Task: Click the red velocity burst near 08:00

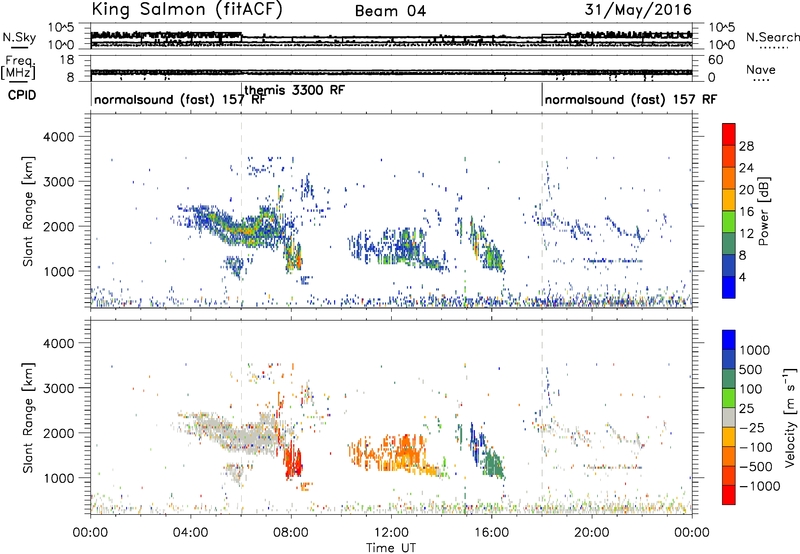Action: [x=293, y=461]
